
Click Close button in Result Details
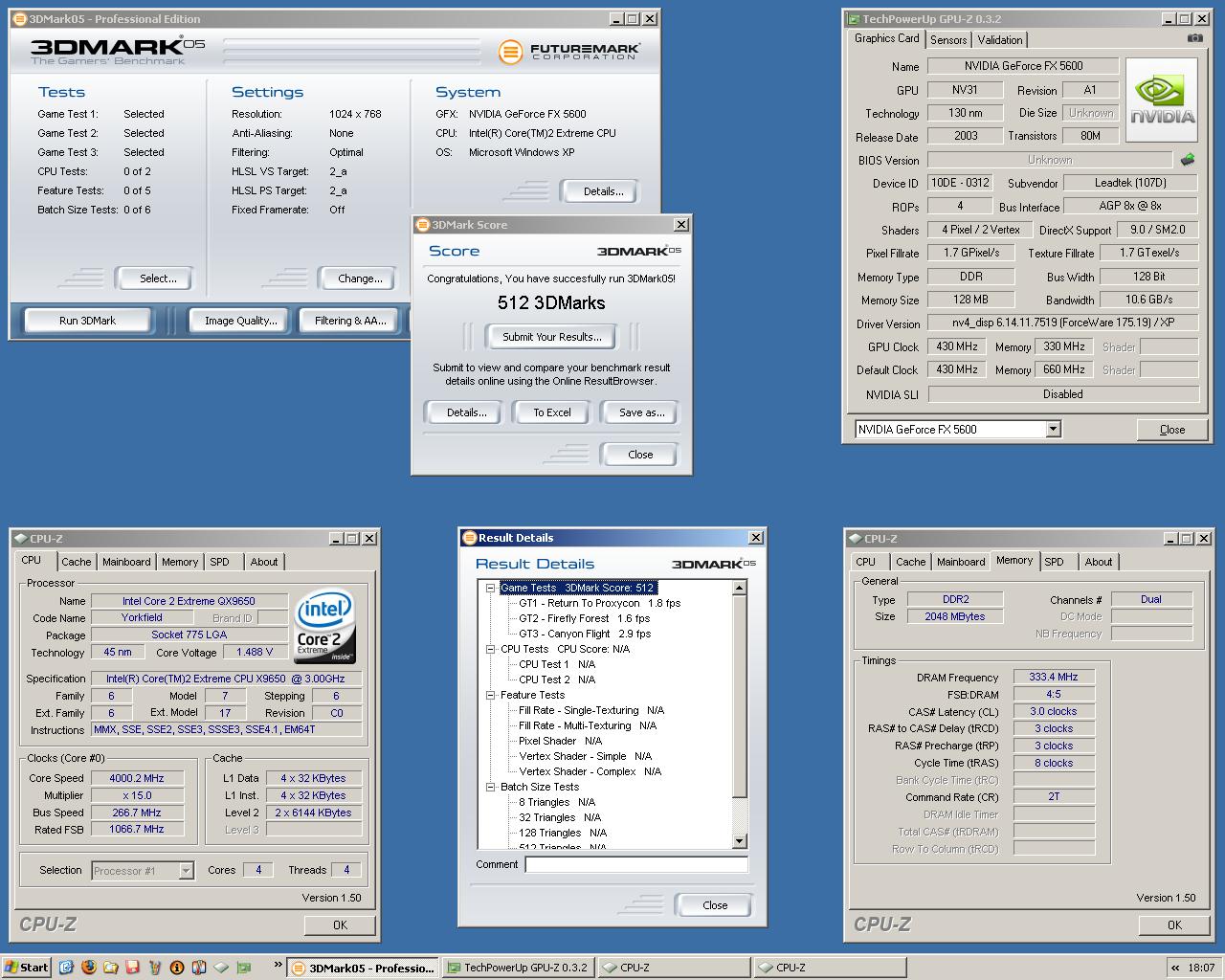[x=715, y=905]
